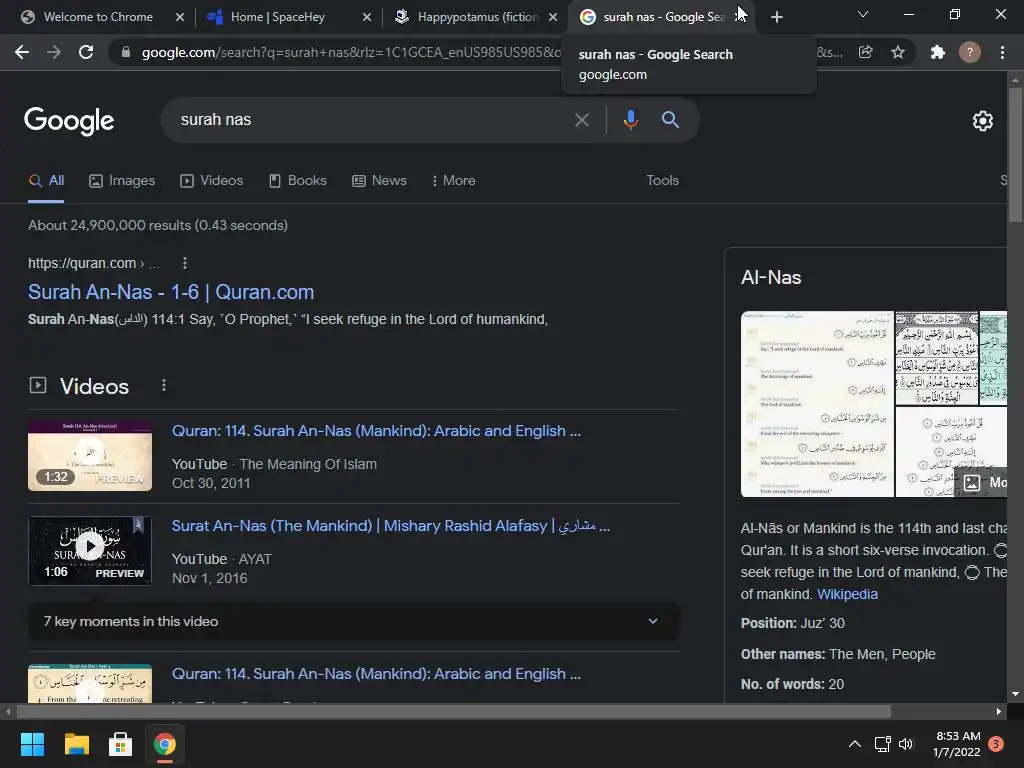
Task: Click the vertical page scrollbar thumb
Action: [1015, 153]
